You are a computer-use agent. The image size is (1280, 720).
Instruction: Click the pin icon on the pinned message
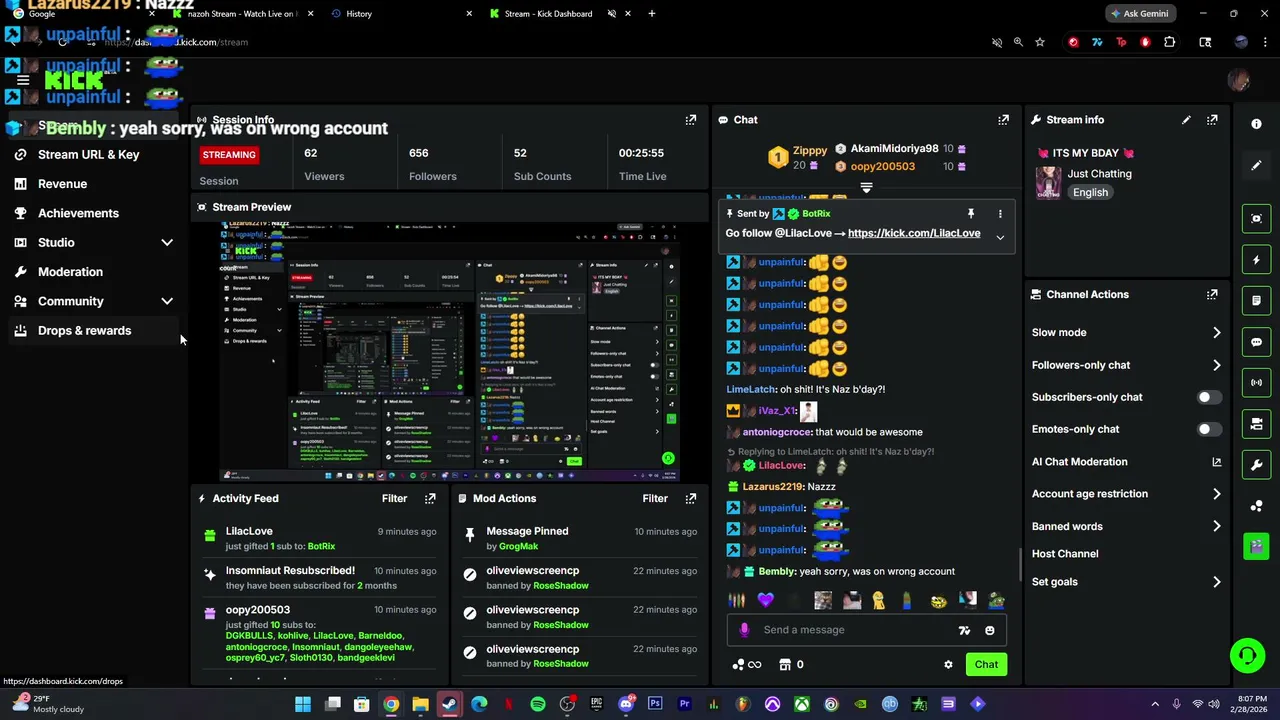point(970,214)
